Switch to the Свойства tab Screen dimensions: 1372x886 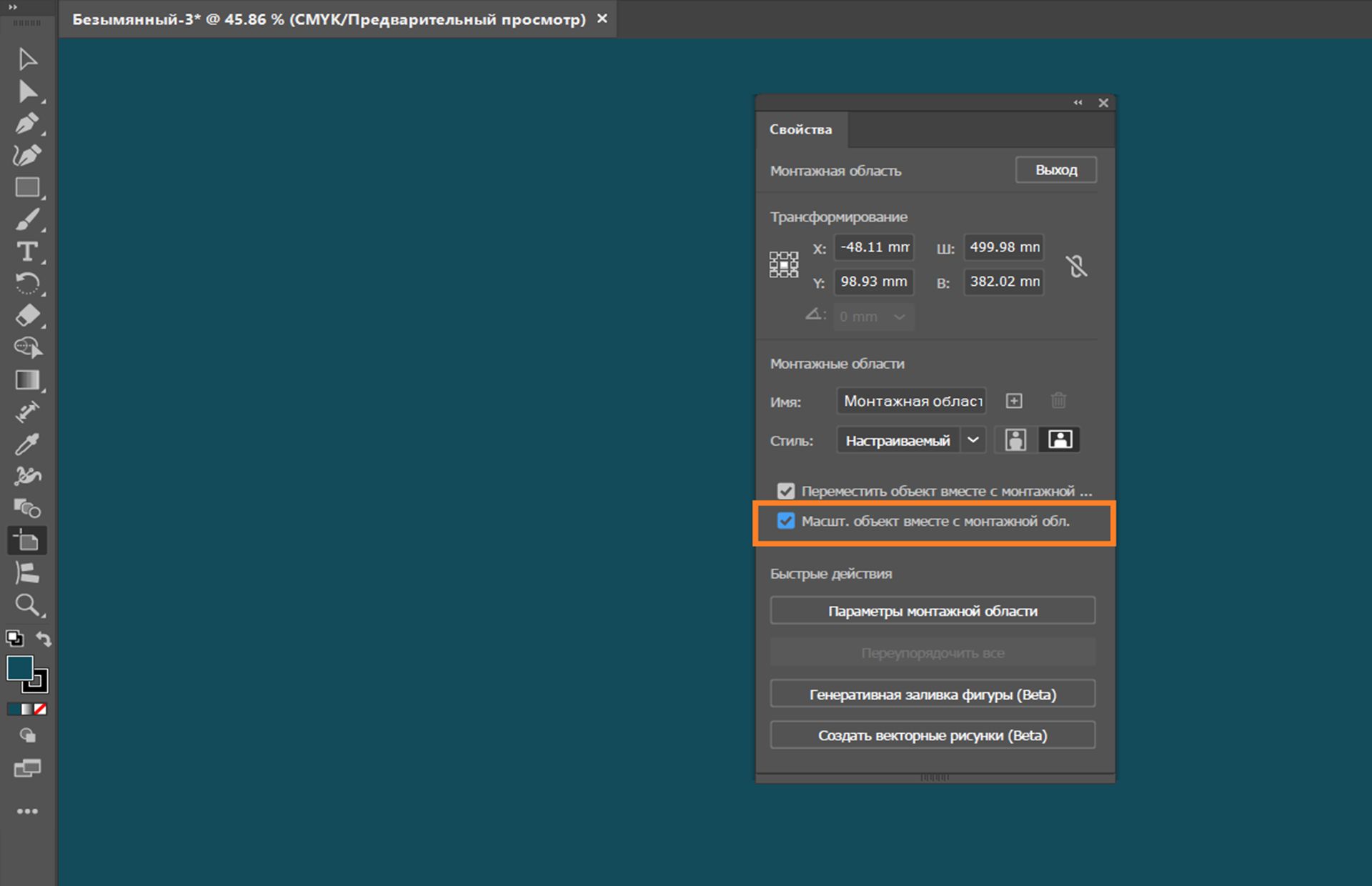(x=801, y=129)
